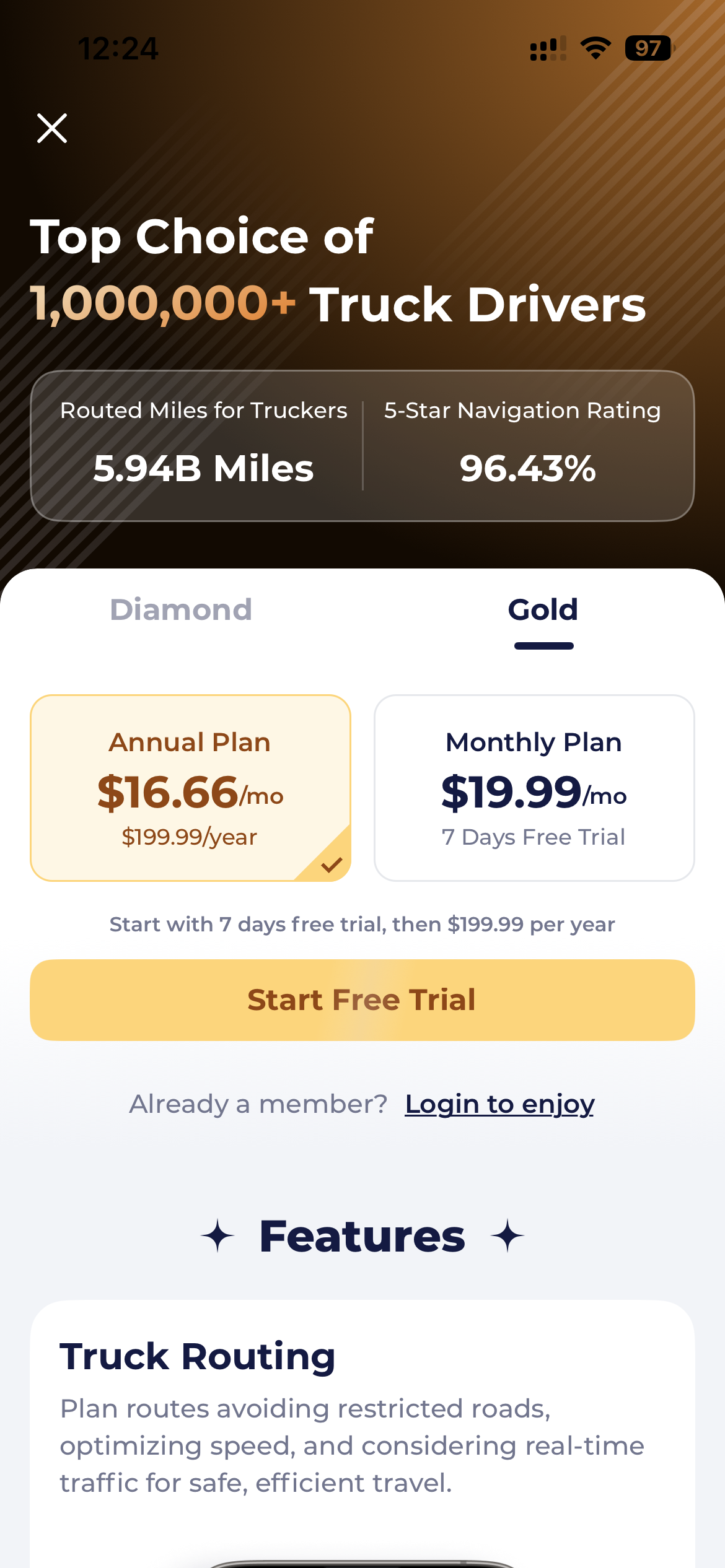This screenshot has height=1568, width=725.
Task: Tap the Features section heading
Action: click(362, 1236)
